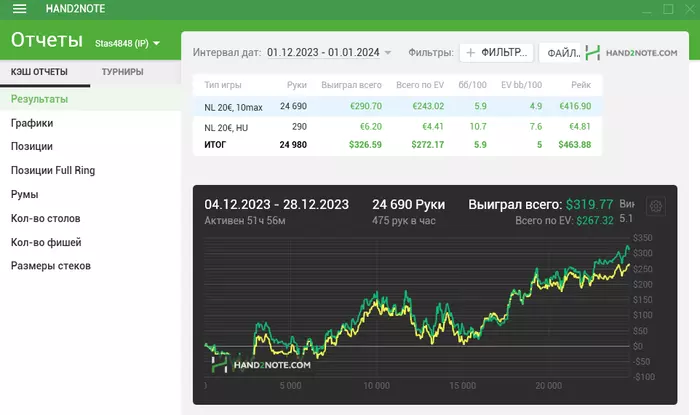Open date interval dropdown arrow

pyautogui.click(x=388, y=53)
